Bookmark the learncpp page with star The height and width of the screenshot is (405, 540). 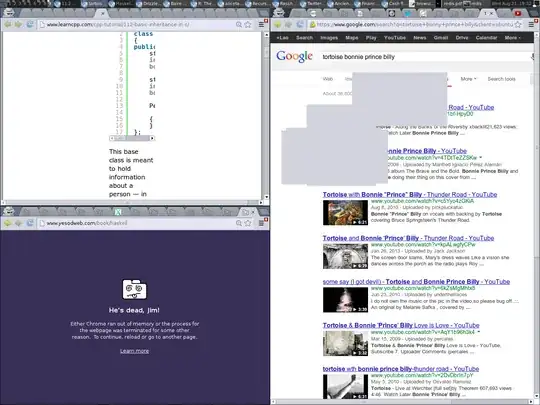click(248, 24)
